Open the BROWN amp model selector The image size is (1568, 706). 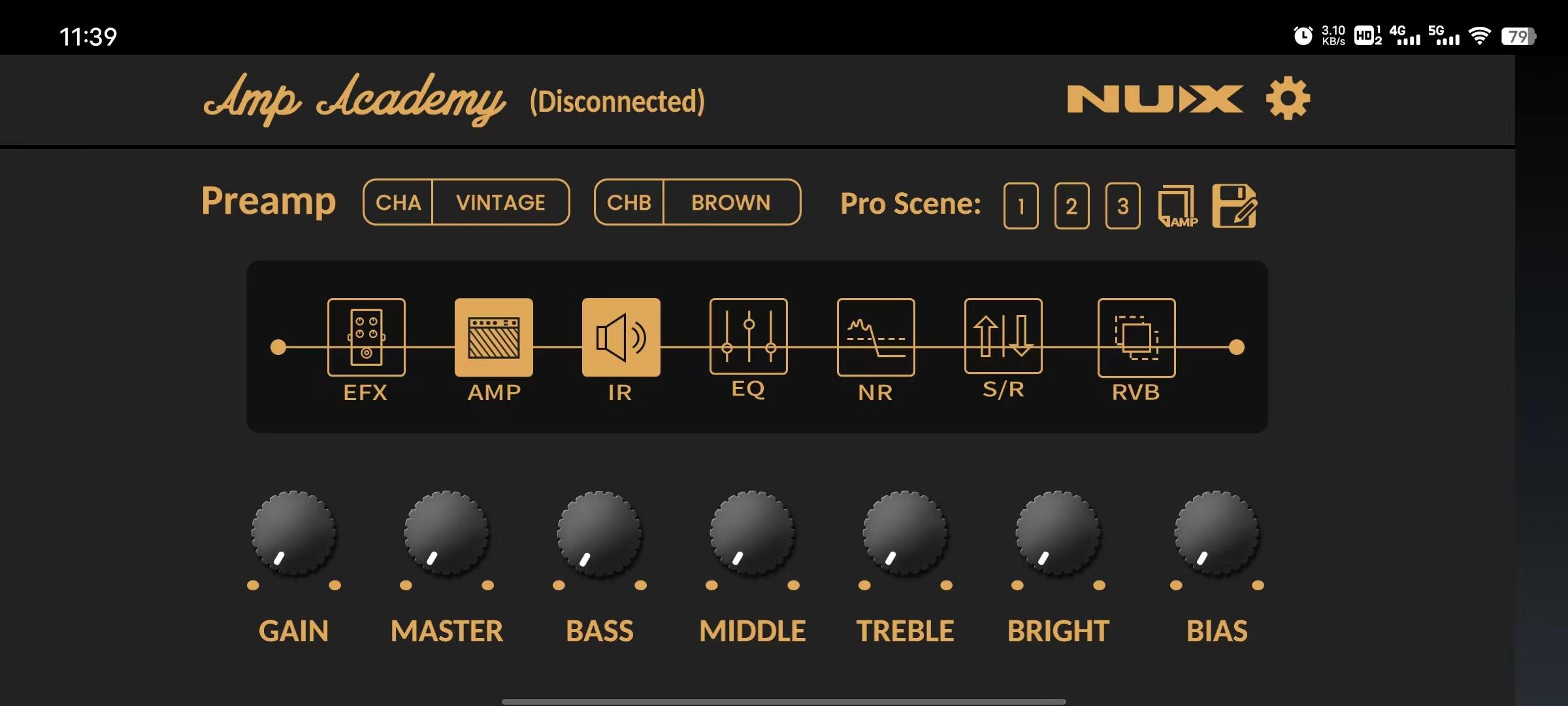(732, 202)
